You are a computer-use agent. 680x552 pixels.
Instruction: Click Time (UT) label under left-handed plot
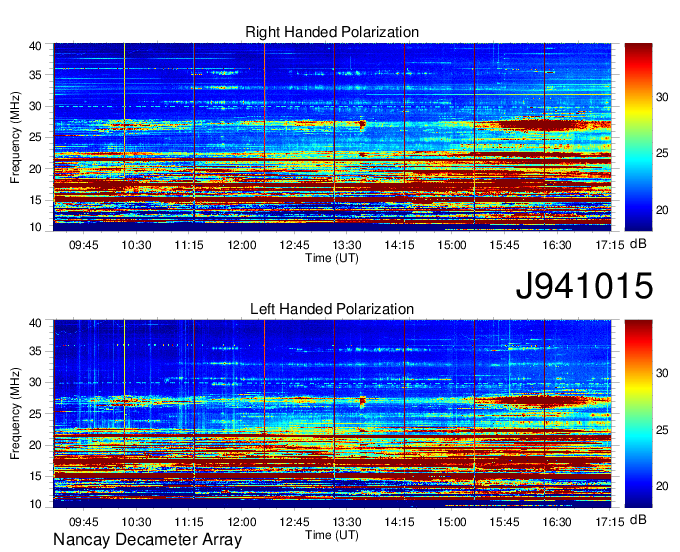coord(332,535)
